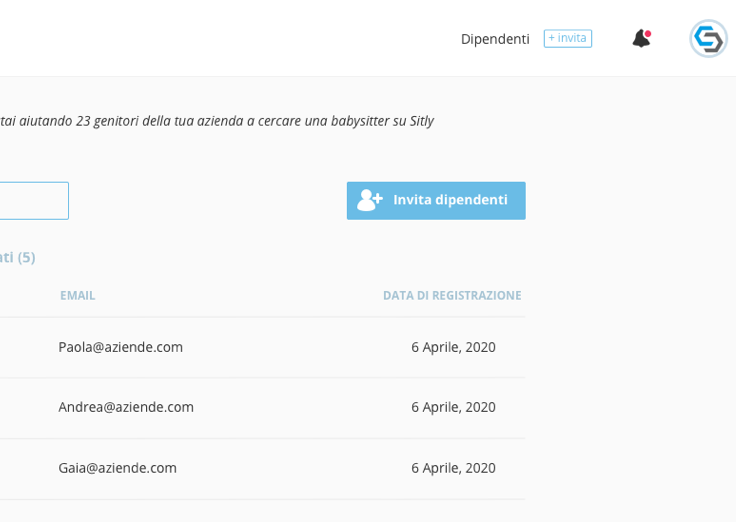The height and width of the screenshot is (522, 736).
Task: Open the Sitly company profile avatar
Action: tap(708, 38)
